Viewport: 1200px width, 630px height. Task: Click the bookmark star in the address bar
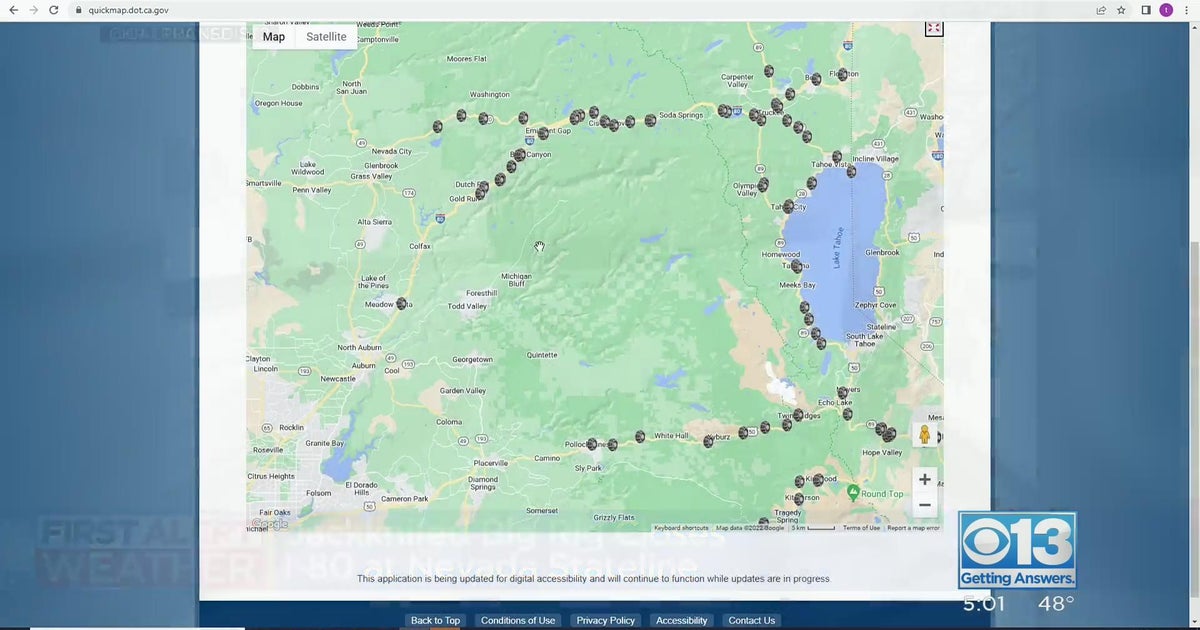point(1121,9)
